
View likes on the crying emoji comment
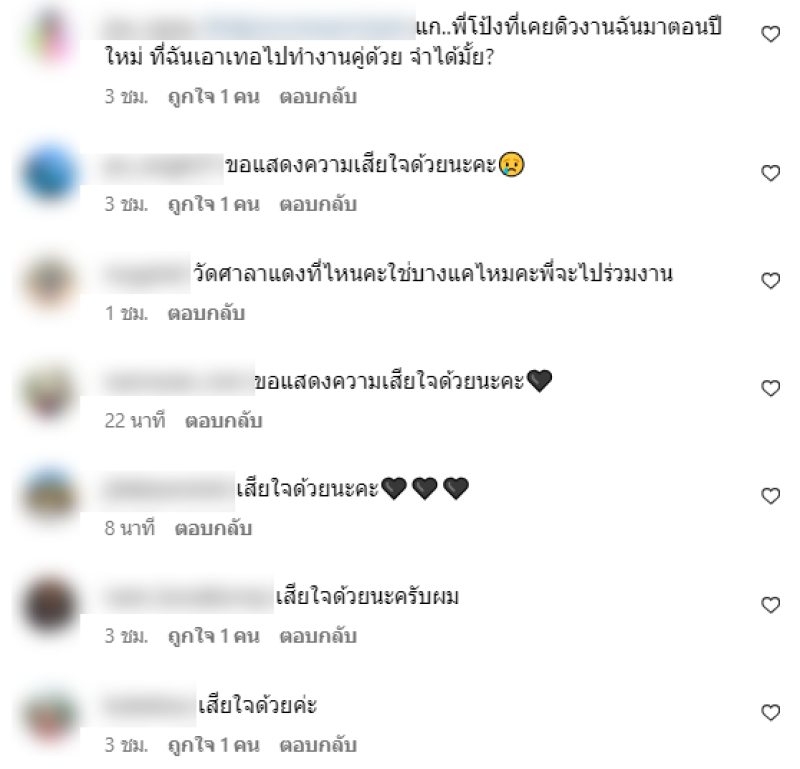tap(214, 204)
